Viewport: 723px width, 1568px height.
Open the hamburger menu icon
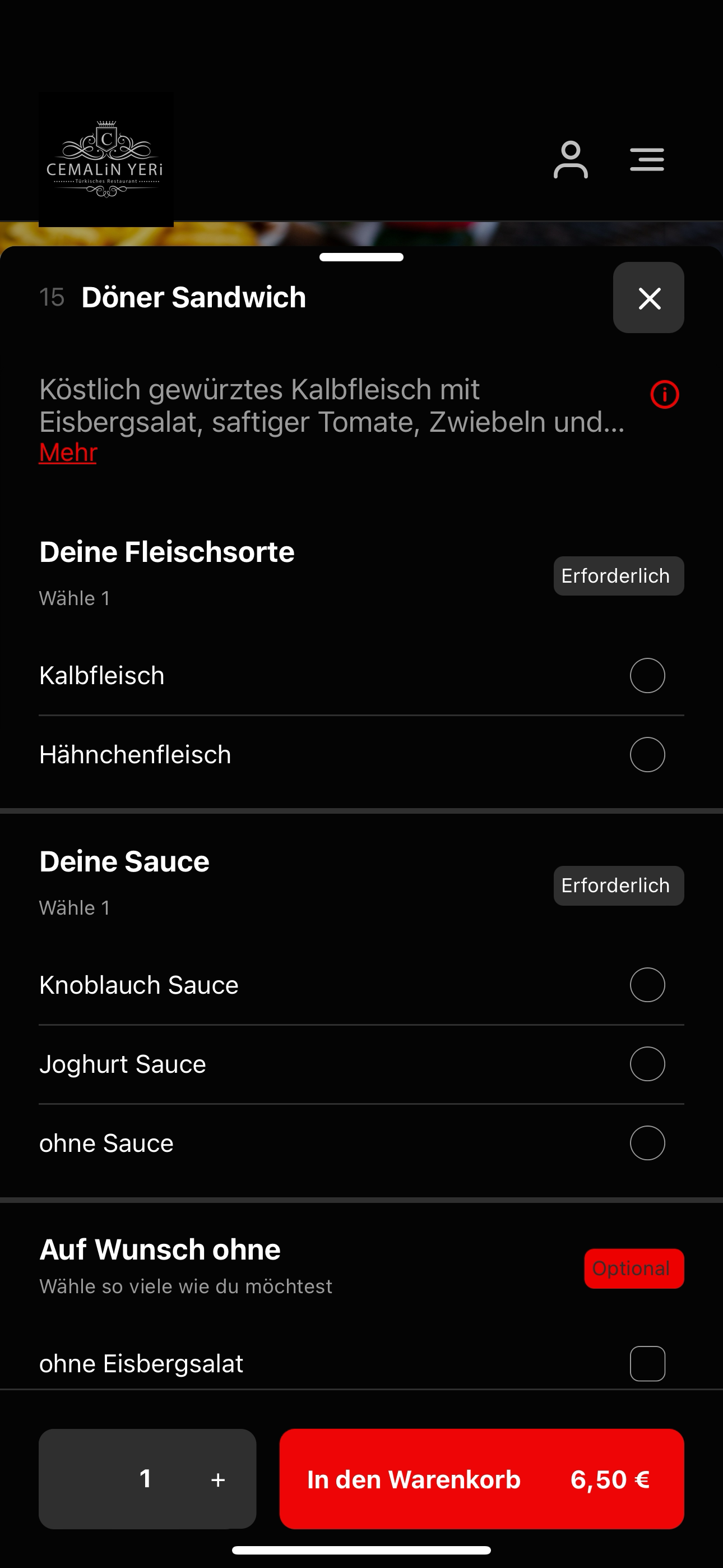[x=647, y=159]
